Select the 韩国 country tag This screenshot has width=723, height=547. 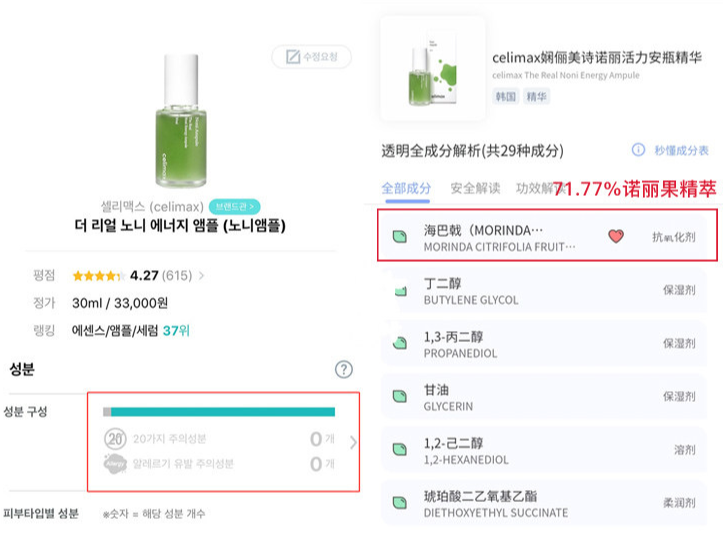coord(507,97)
